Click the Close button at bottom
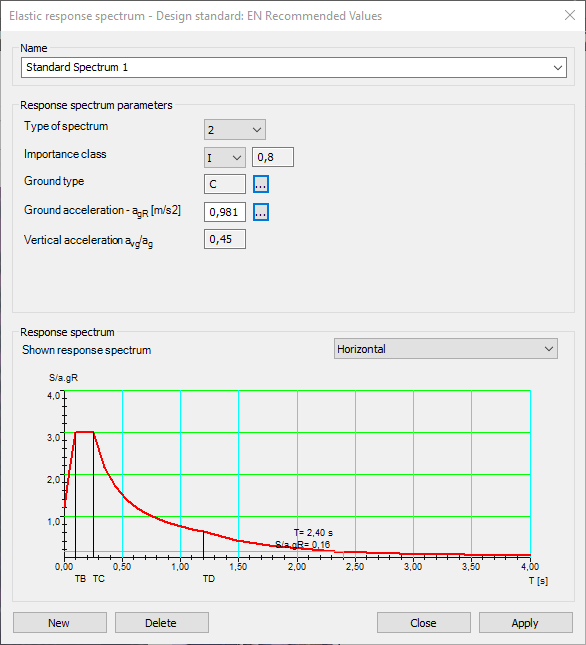 pos(424,623)
